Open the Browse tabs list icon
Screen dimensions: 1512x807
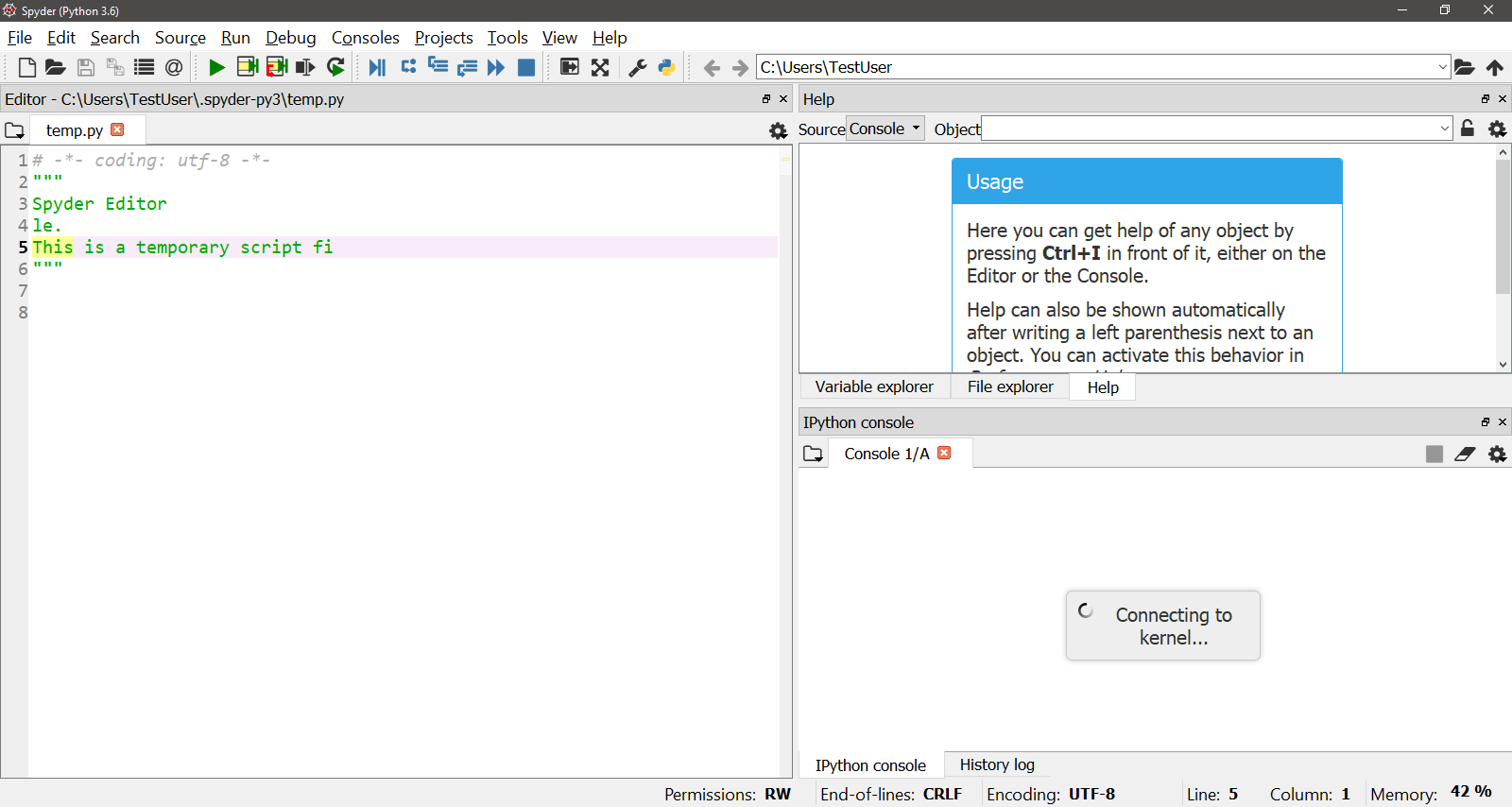pos(144,67)
